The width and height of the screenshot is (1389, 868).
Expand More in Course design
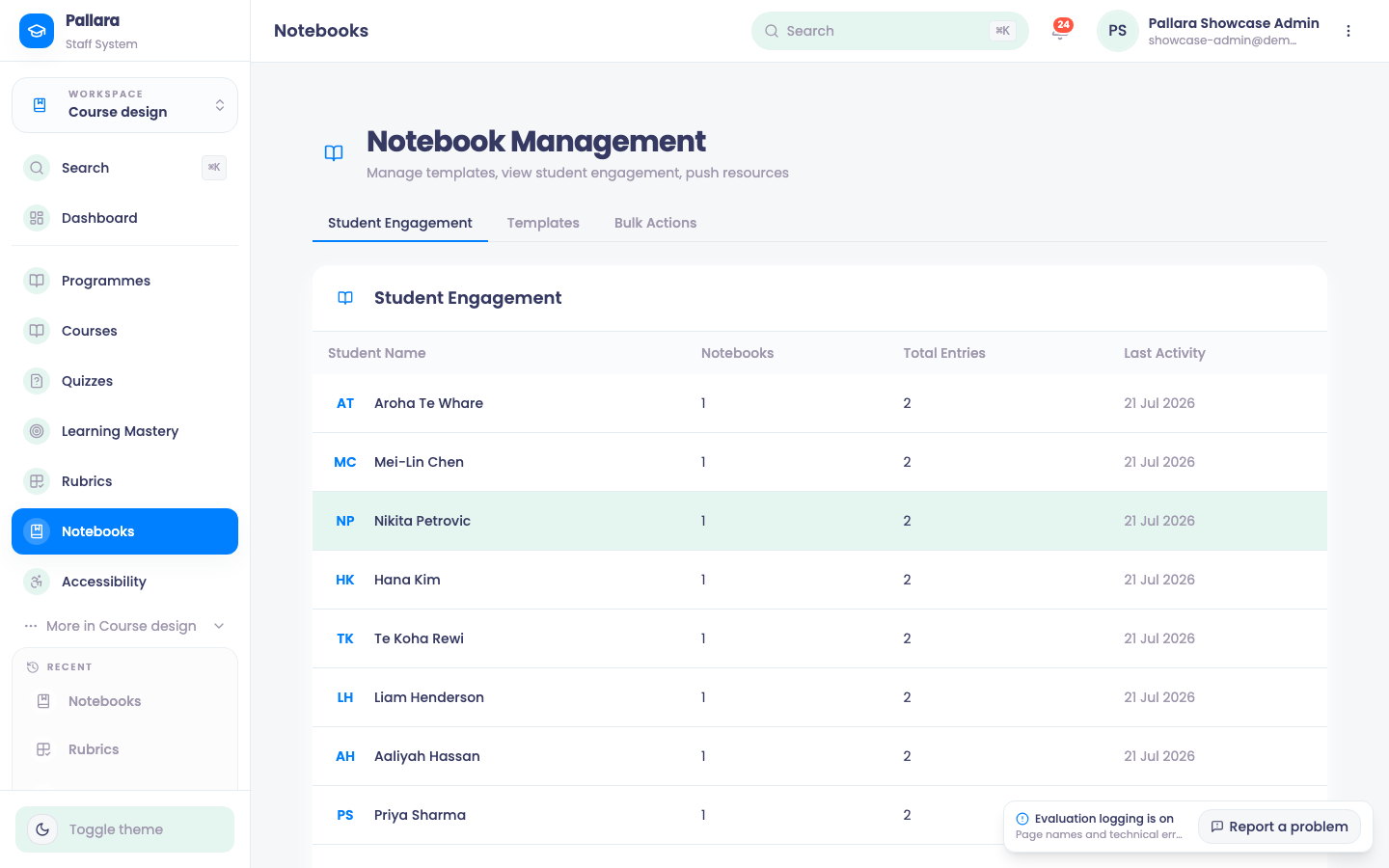[124, 626]
